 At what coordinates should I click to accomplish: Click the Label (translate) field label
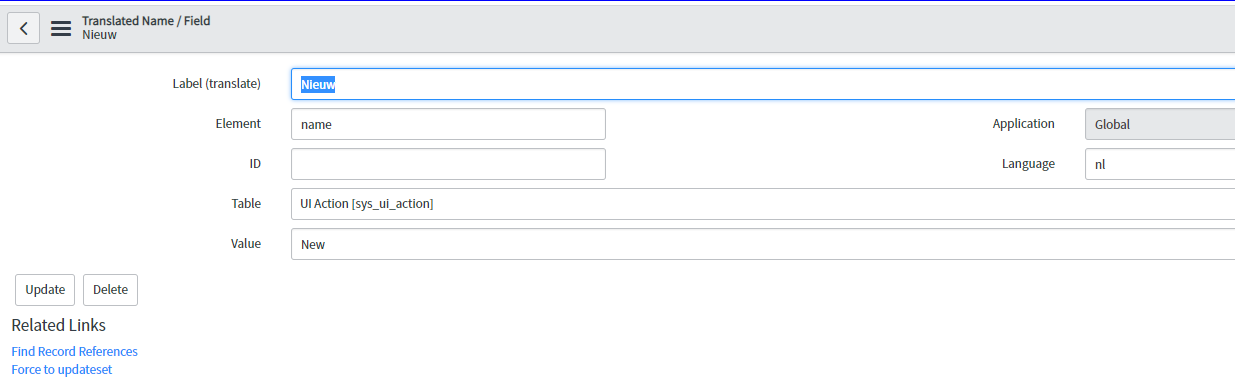pyautogui.click(x=217, y=84)
